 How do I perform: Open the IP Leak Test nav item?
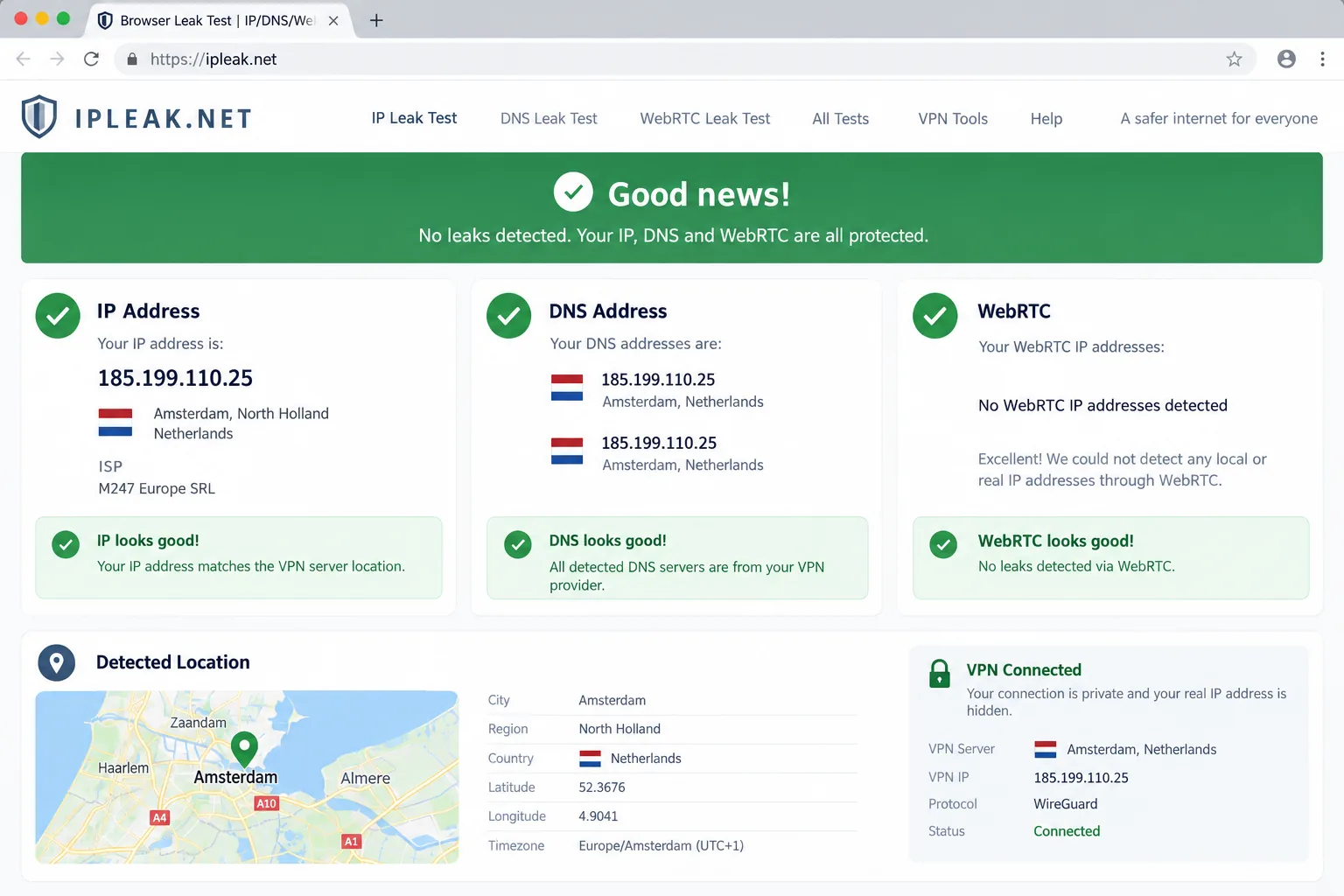click(414, 118)
